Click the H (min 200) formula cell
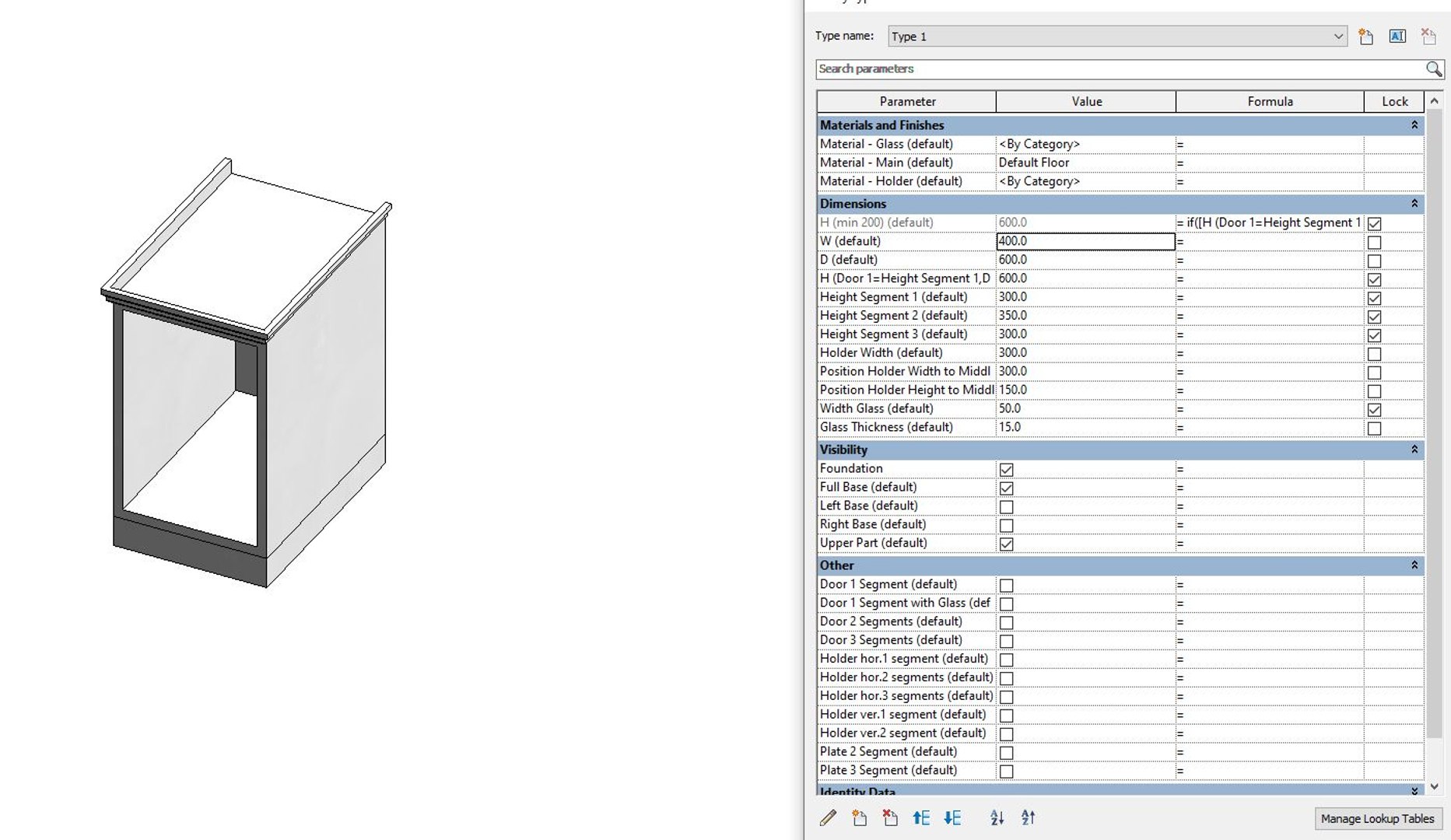Viewport: 1451px width, 840px height. click(x=1269, y=222)
